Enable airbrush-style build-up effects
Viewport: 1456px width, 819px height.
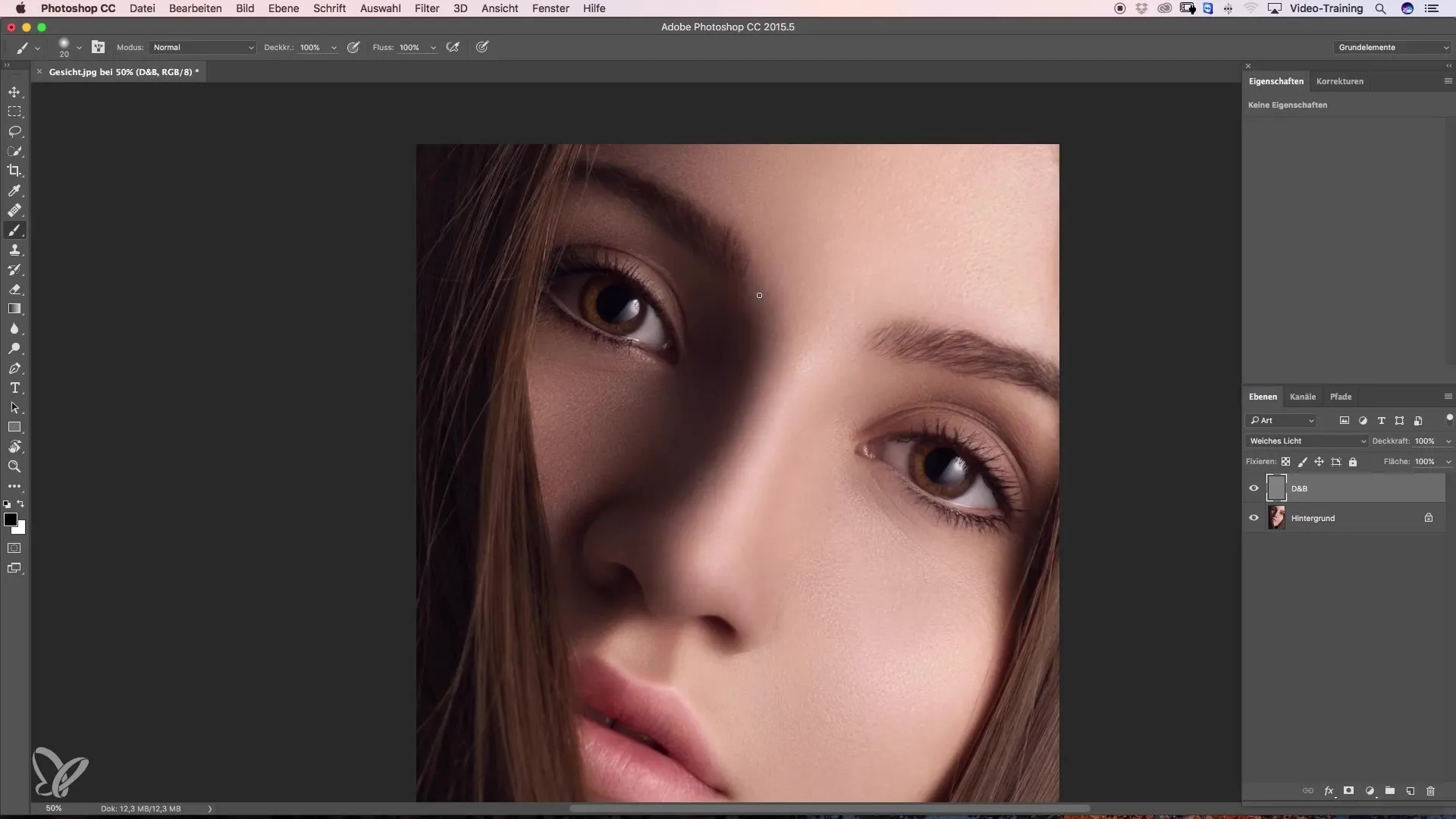pos(453,47)
